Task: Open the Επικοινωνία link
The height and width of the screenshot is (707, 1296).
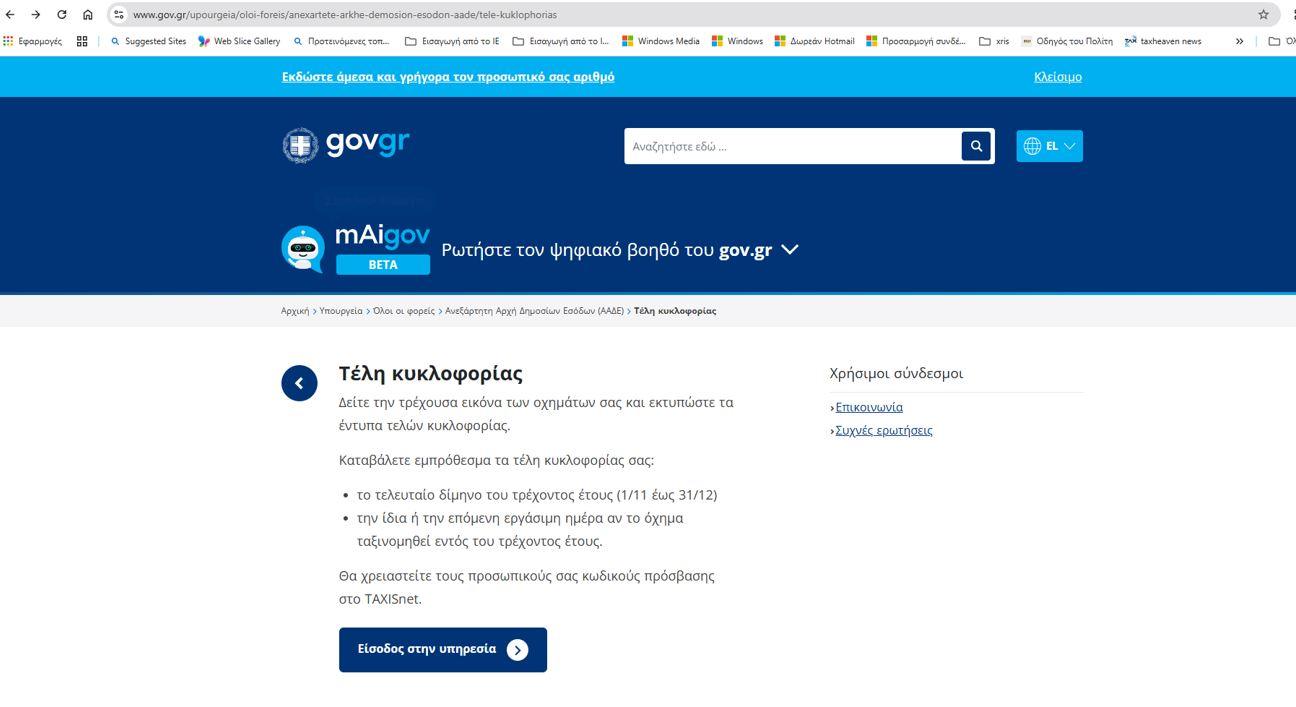Action: click(869, 407)
